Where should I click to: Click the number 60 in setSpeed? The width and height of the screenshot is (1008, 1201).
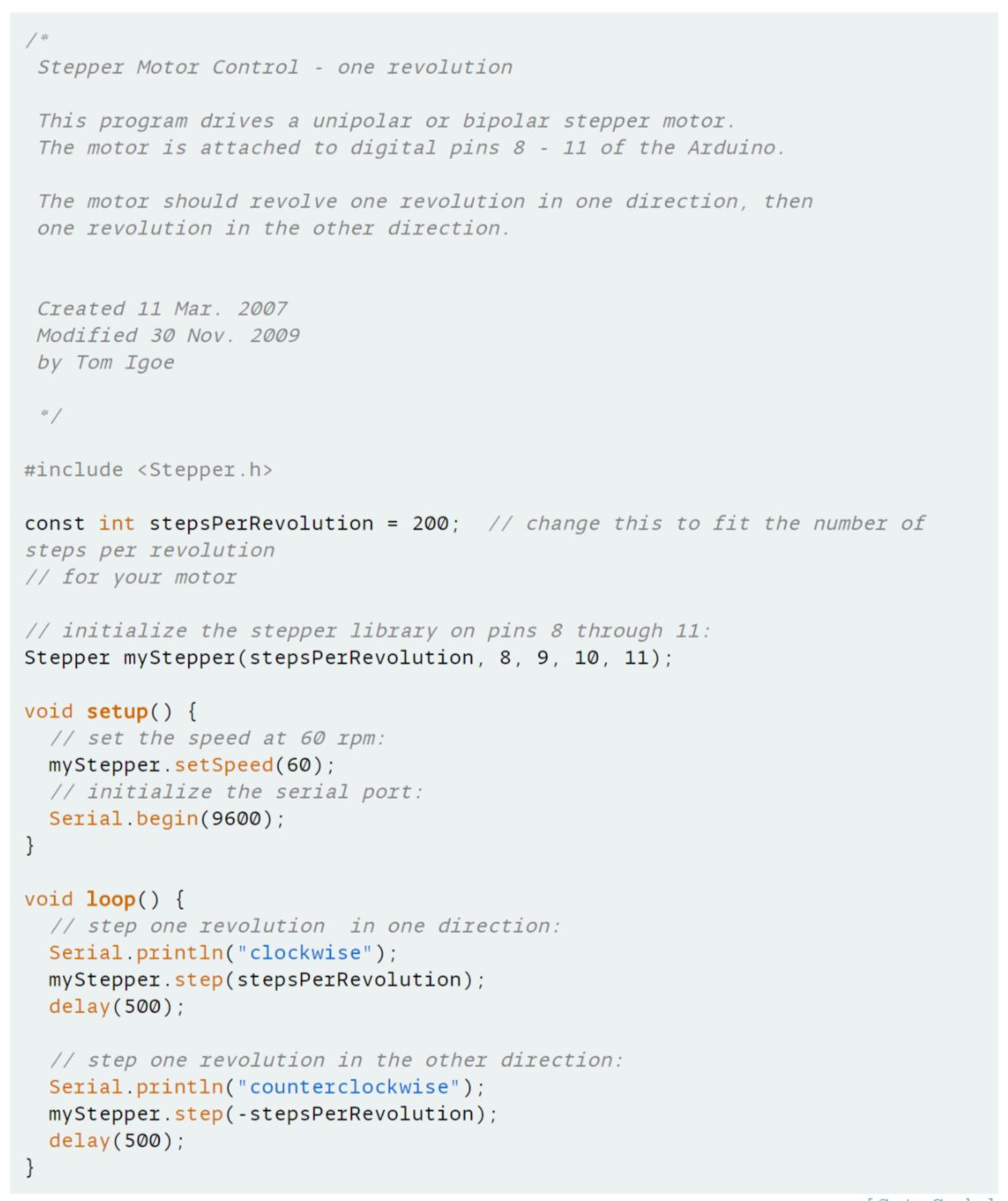tap(298, 765)
